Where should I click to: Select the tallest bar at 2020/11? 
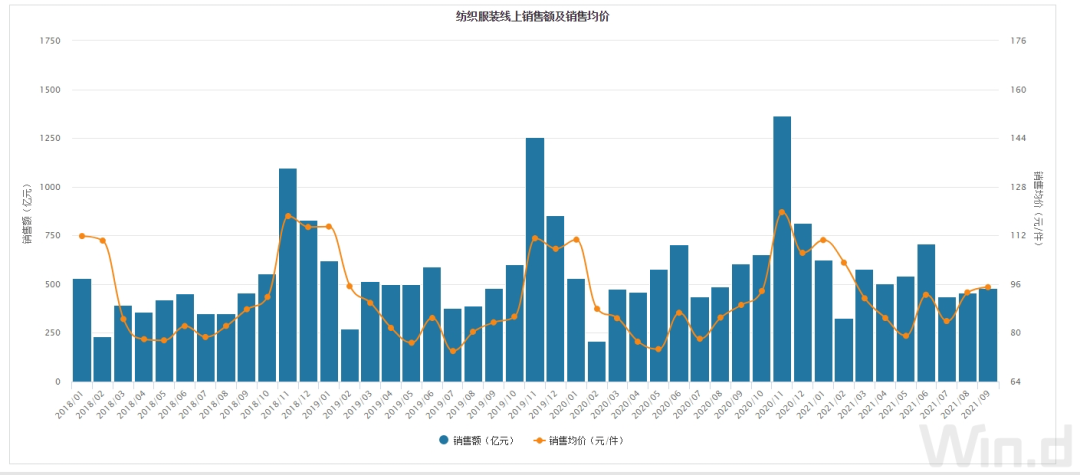point(782,250)
